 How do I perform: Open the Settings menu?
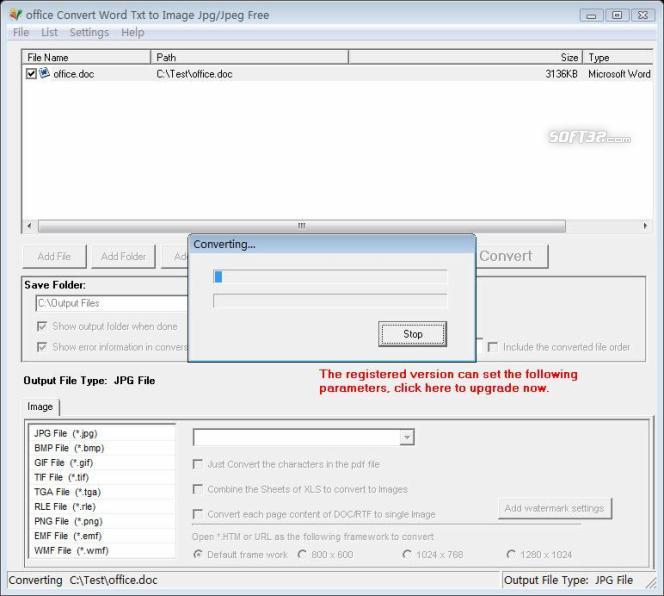pos(89,32)
